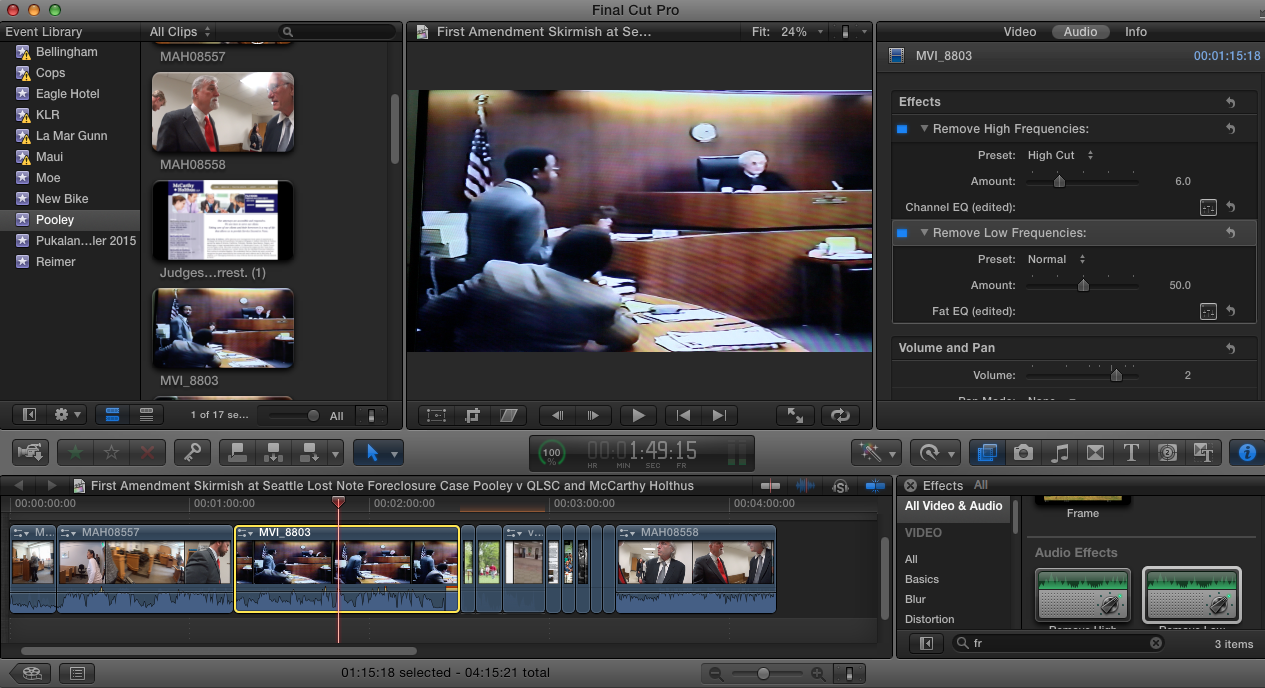The width and height of the screenshot is (1265, 688).
Task: Switch to the Audio inspector tab
Action: (x=1080, y=32)
